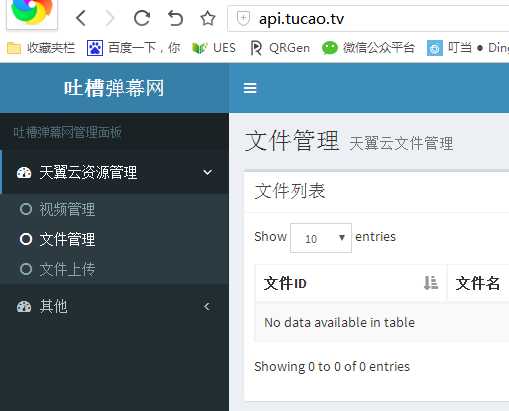509x411 pixels.
Task: Open the UES bookmark
Action: coord(214,48)
